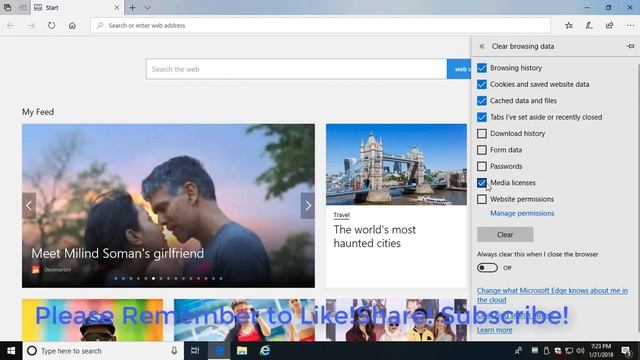Open the Tower Bridge travel image
Screen dimensions: 640x360
click(x=396, y=164)
